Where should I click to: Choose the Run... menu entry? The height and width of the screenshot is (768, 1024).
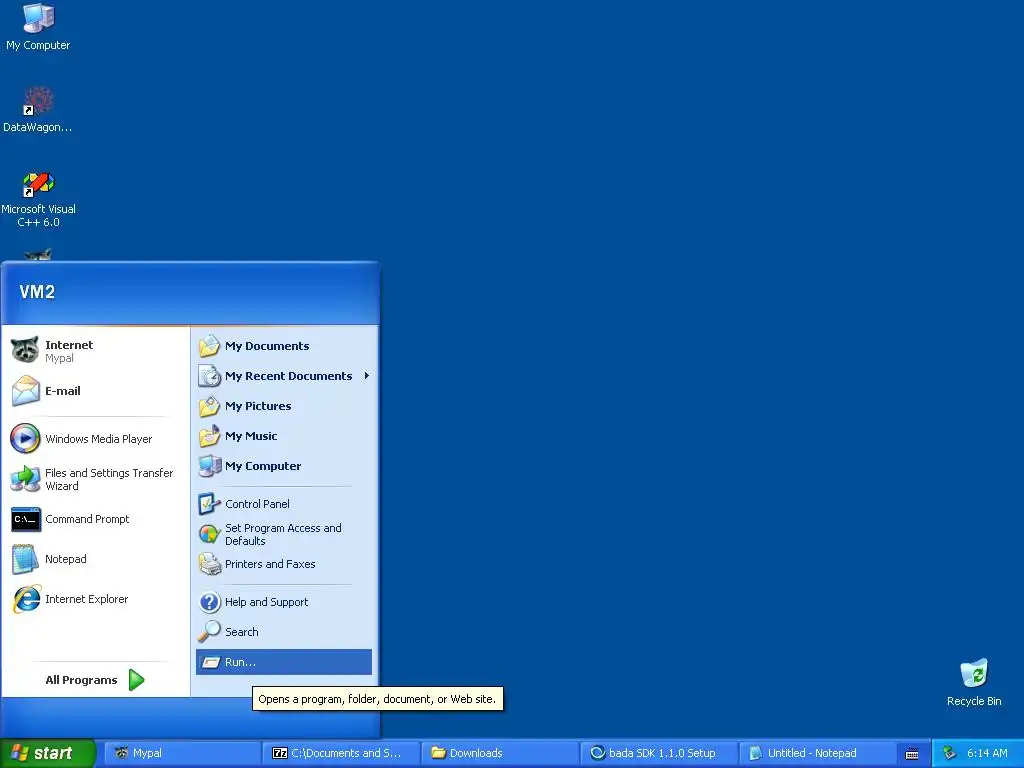tap(284, 662)
